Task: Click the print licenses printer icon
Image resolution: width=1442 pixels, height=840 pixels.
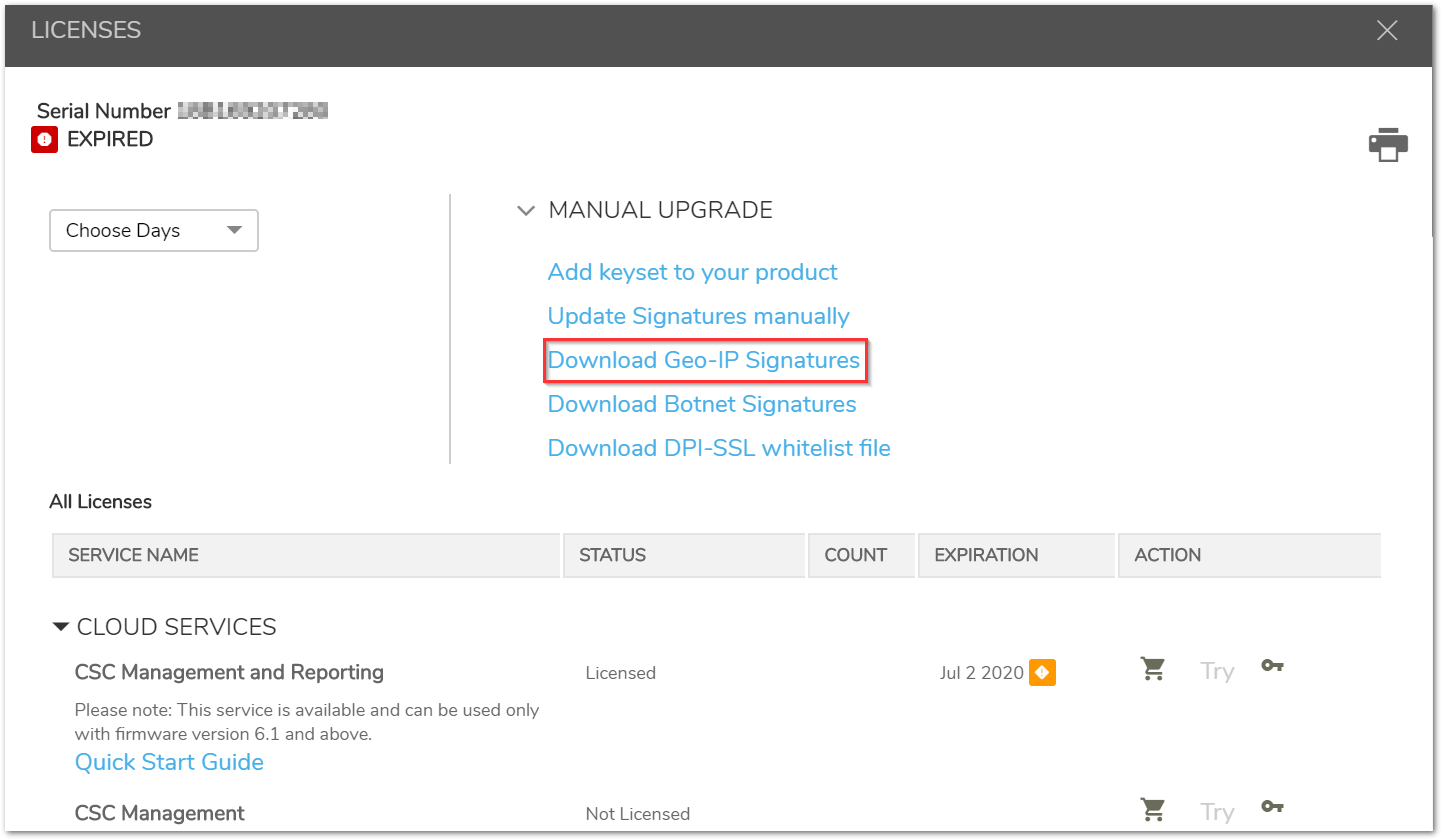Action: click(x=1388, y=145)
